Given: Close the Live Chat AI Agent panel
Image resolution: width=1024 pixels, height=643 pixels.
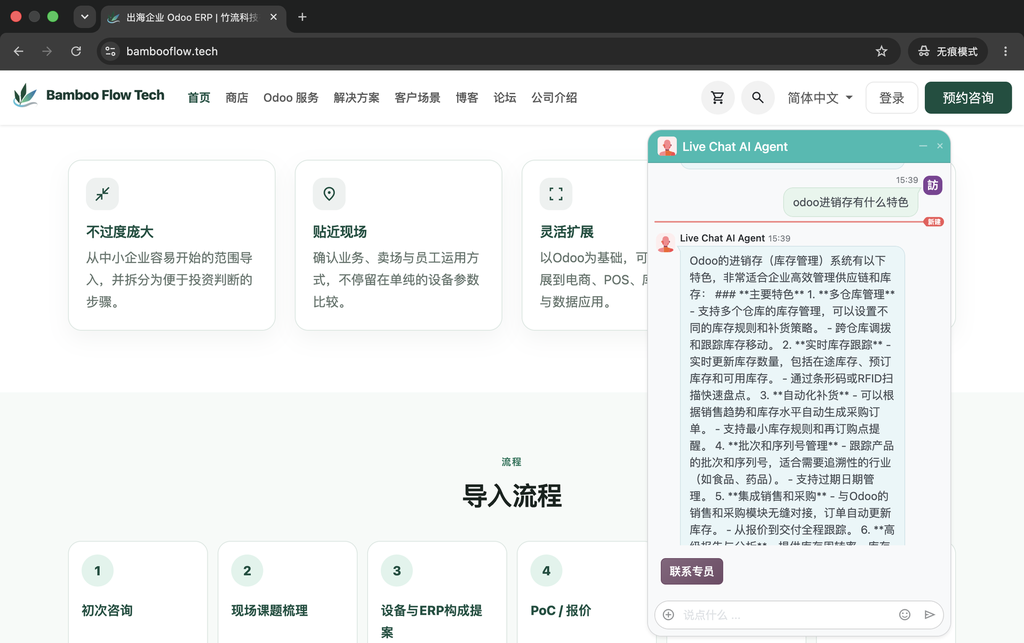Looking at the screenshot, I should click(940, 146).
